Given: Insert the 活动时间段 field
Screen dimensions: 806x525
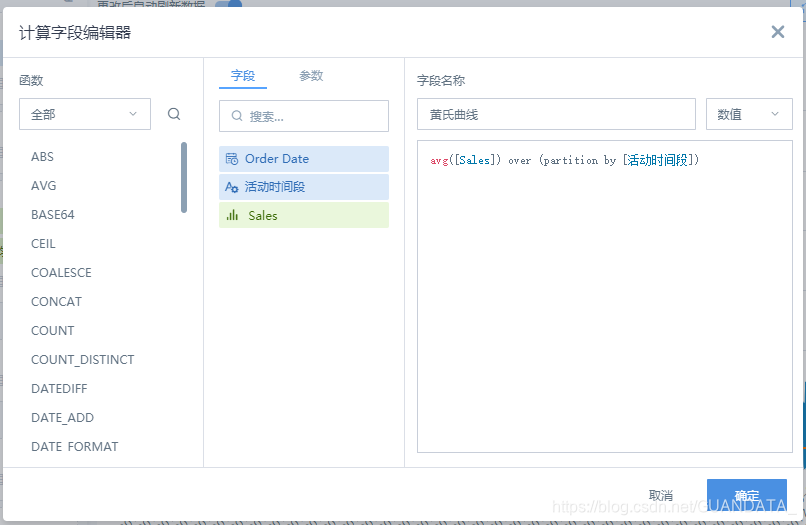Looking at the screenshot, I should coord(304,187).
